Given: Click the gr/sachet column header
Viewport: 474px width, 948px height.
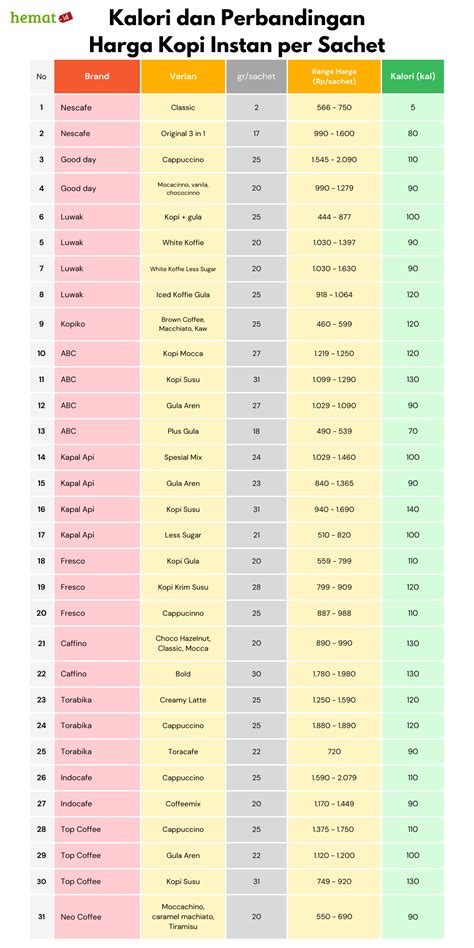Looking at the screenshot, I should [256, 76].
